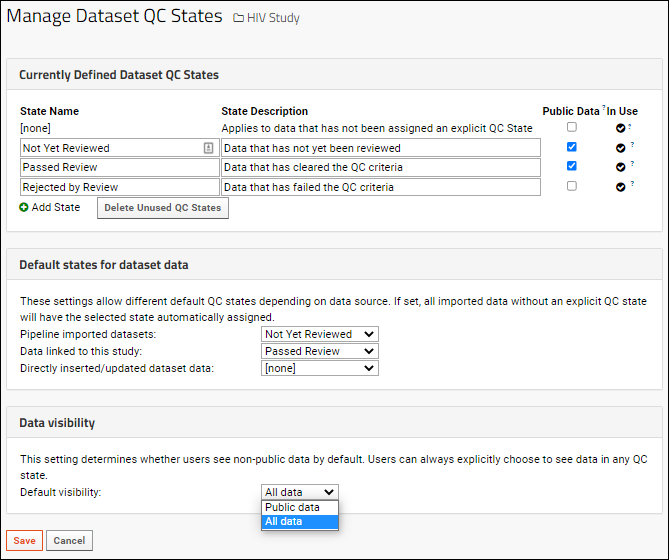Uncheck Public Data for Passed Review
The width and height of the screenshot is (669, 560).
[572, 166]
